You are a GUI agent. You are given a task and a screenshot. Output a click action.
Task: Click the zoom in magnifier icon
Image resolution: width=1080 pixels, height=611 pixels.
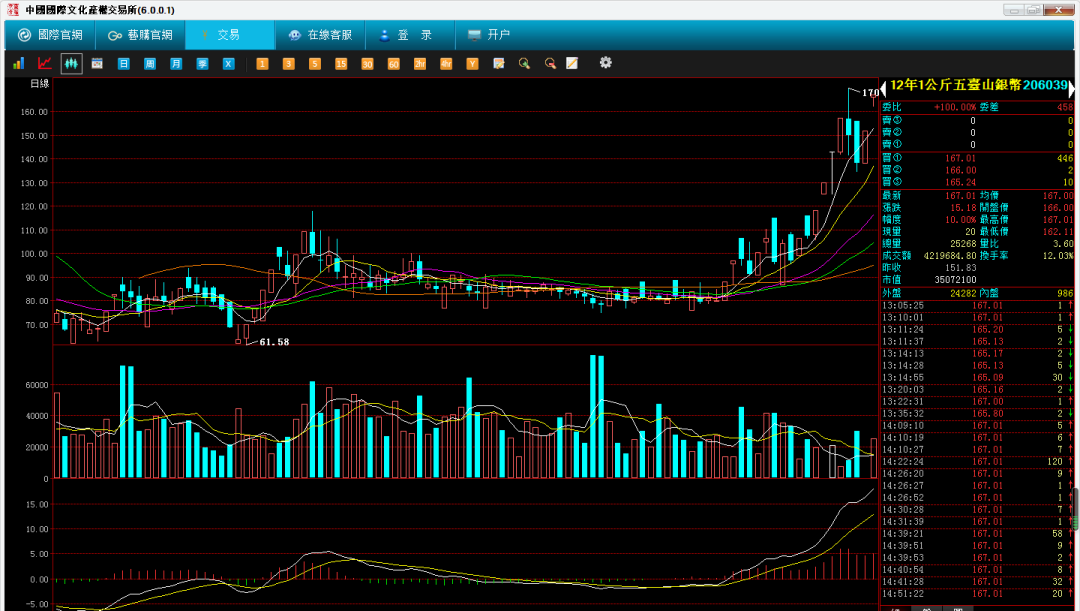pyautogui.click(x=524, y=63)
